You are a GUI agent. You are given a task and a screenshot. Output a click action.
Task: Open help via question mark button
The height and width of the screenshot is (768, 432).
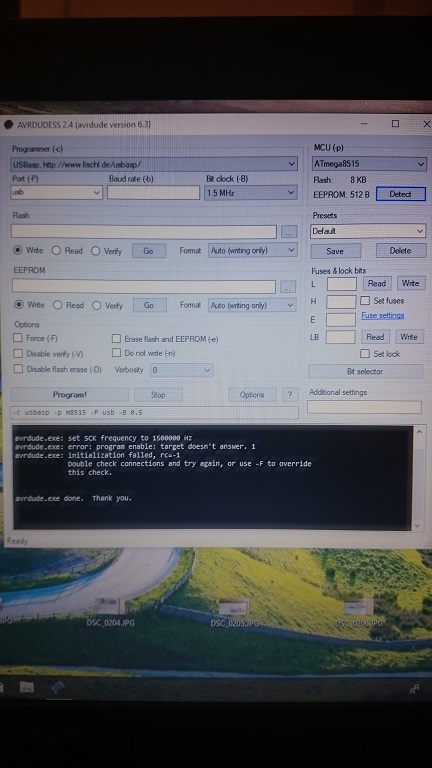click(x=290, y=395)
